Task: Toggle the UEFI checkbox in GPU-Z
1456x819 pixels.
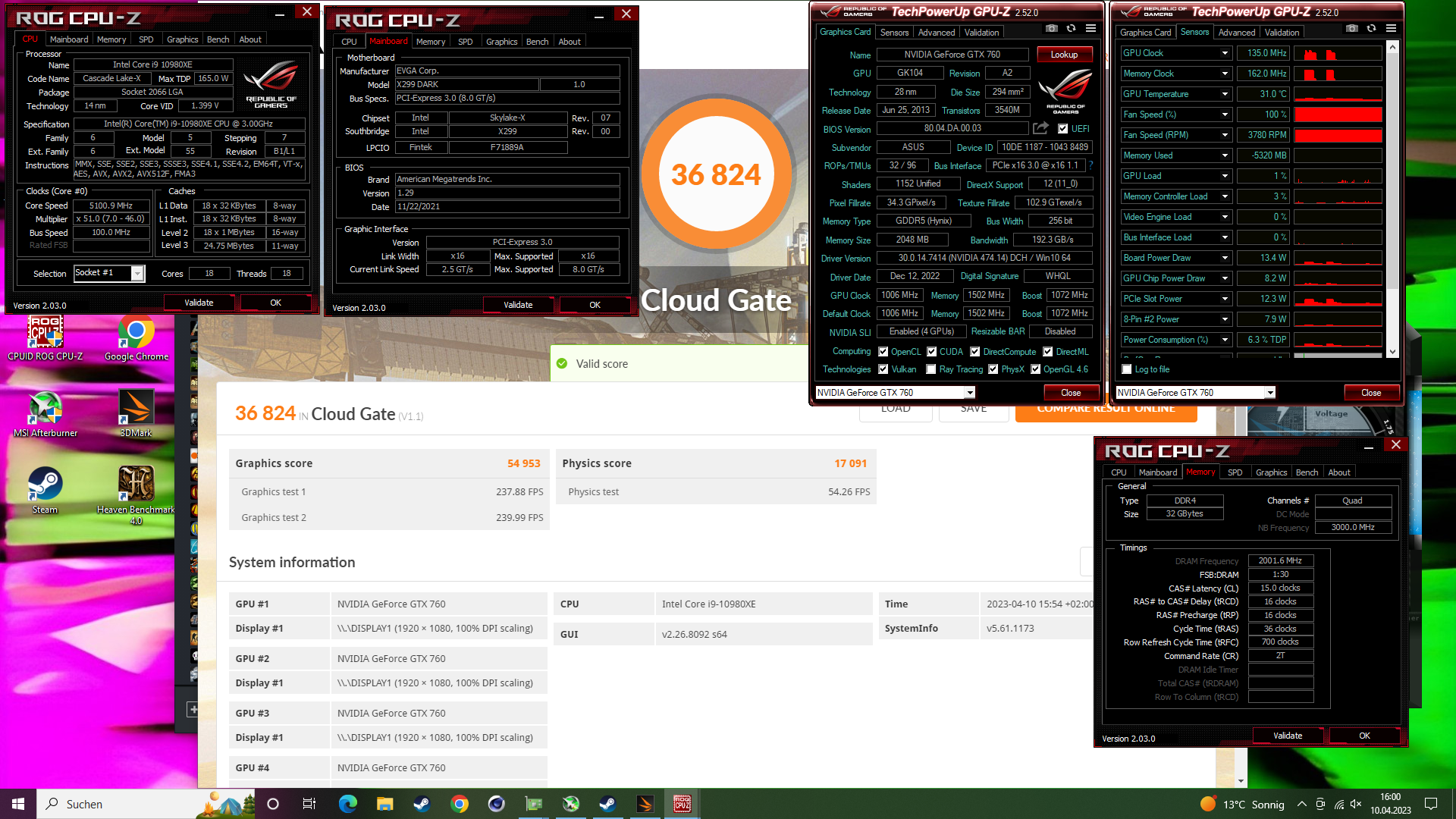Action: pos(1062,129)
